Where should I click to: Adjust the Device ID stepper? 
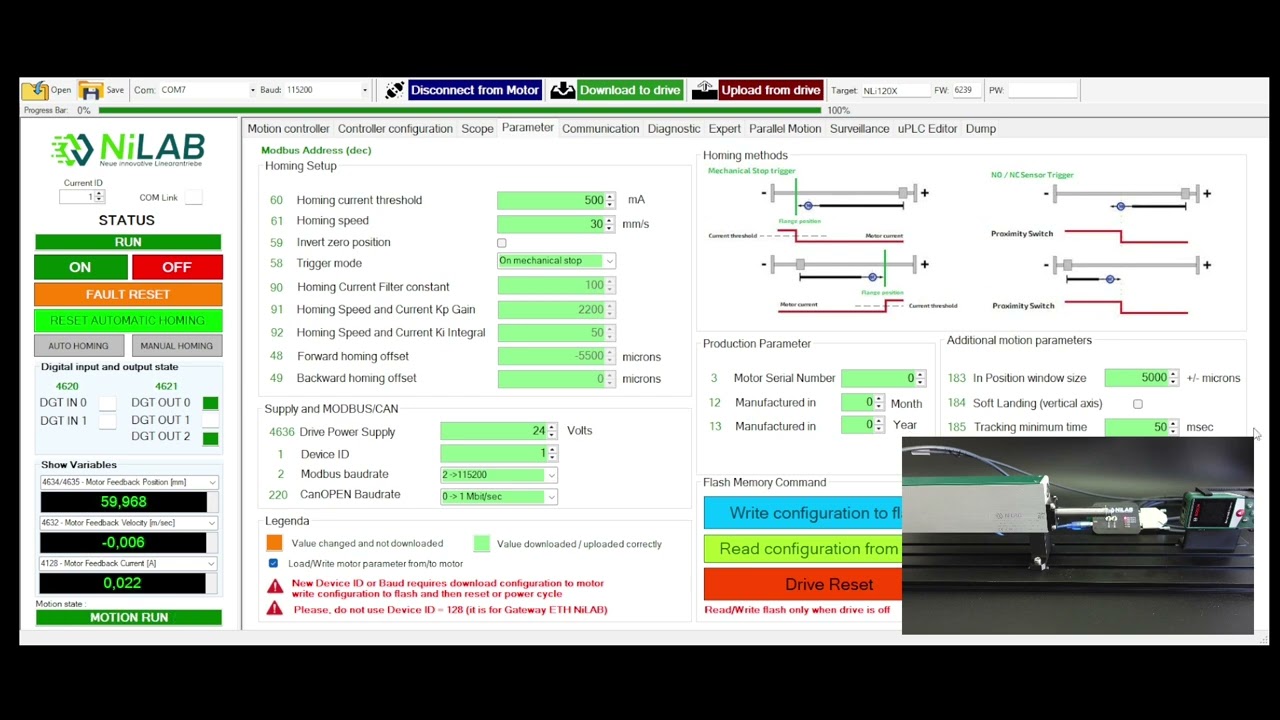(x=552, y=453)
